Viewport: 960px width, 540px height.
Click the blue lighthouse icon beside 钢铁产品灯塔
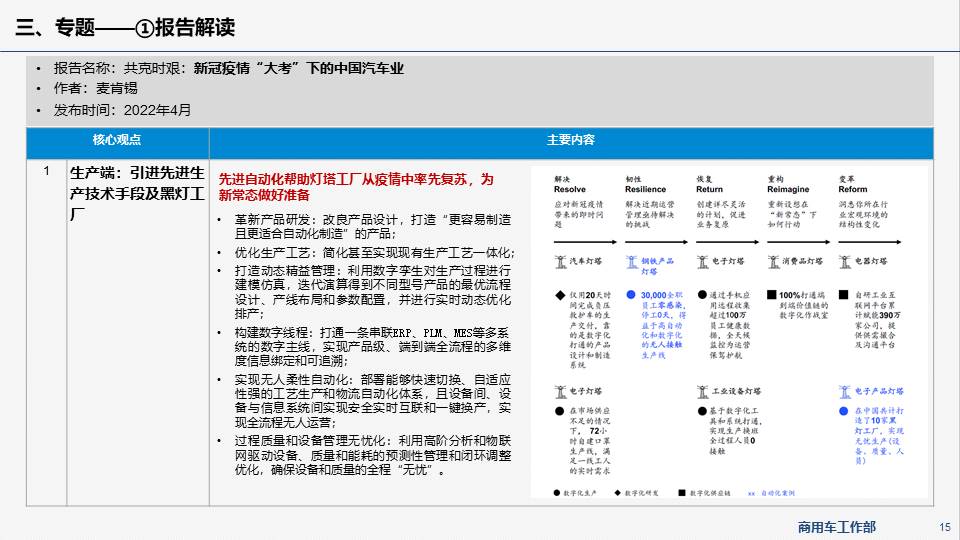(x=632, y=262)
